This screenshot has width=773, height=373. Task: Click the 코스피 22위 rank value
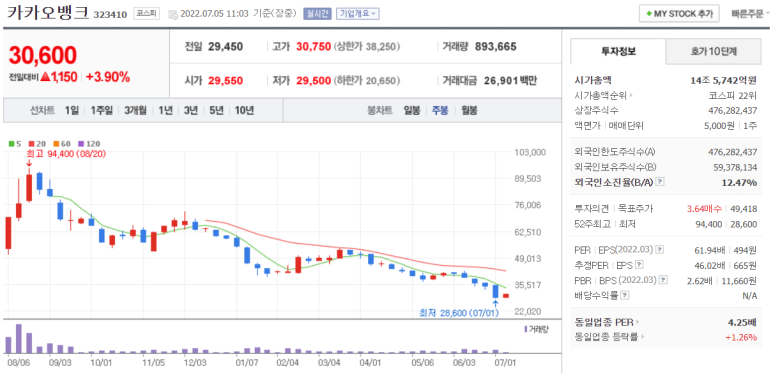point(732,95)
